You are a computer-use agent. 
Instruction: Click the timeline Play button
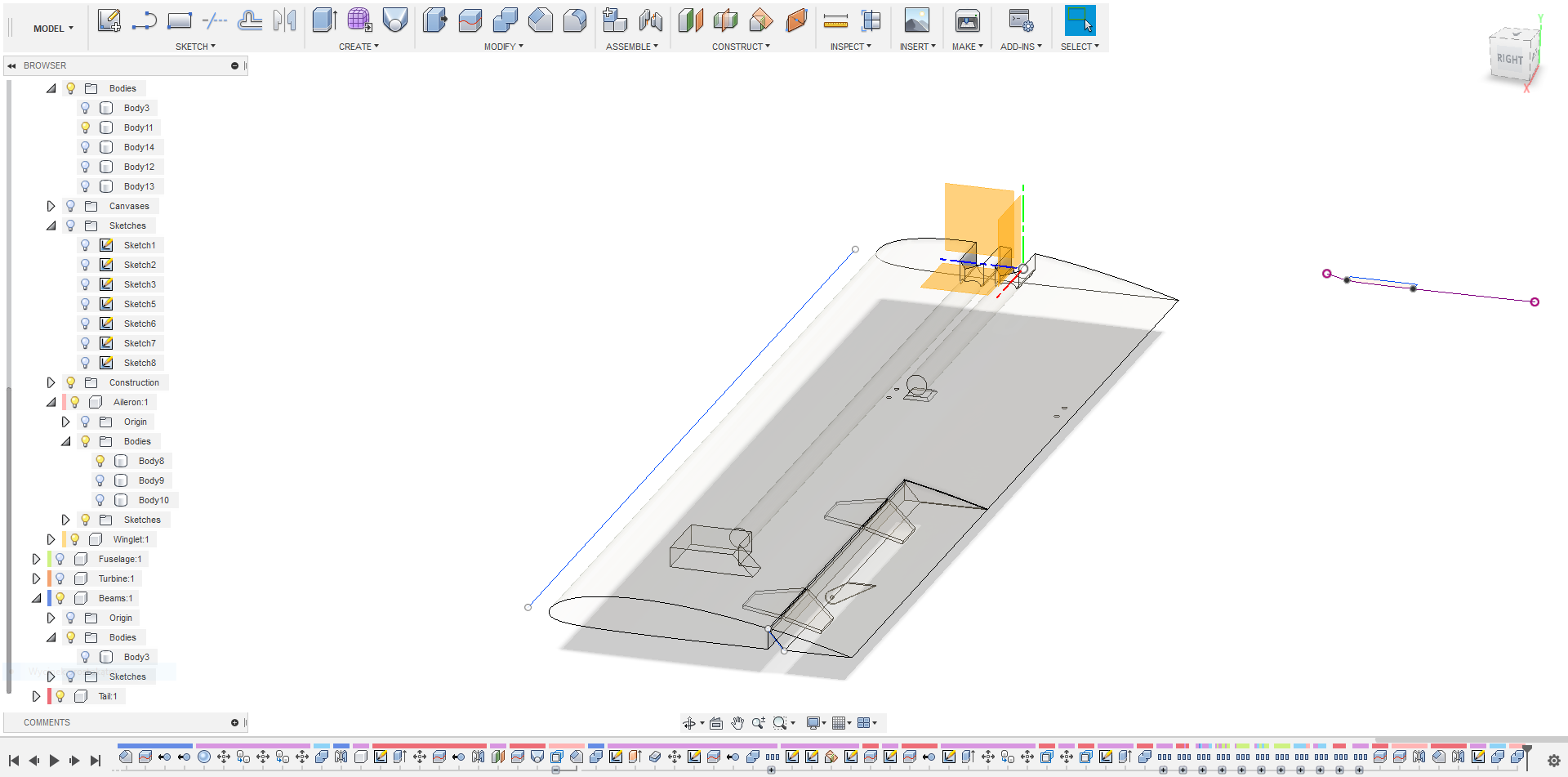pos(54,761)
